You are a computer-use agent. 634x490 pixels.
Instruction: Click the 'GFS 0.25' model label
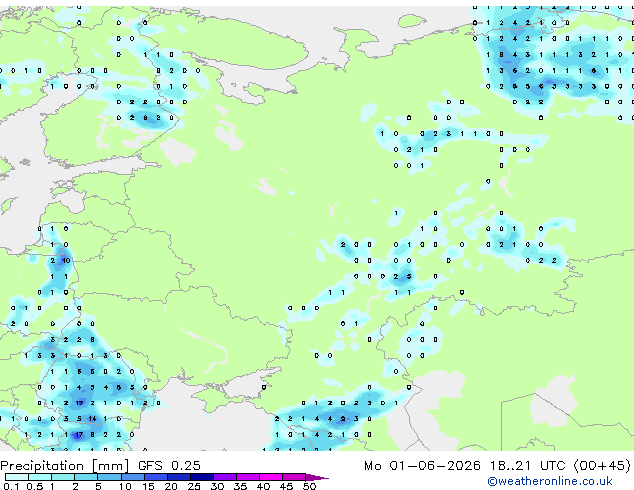(169, 466)
